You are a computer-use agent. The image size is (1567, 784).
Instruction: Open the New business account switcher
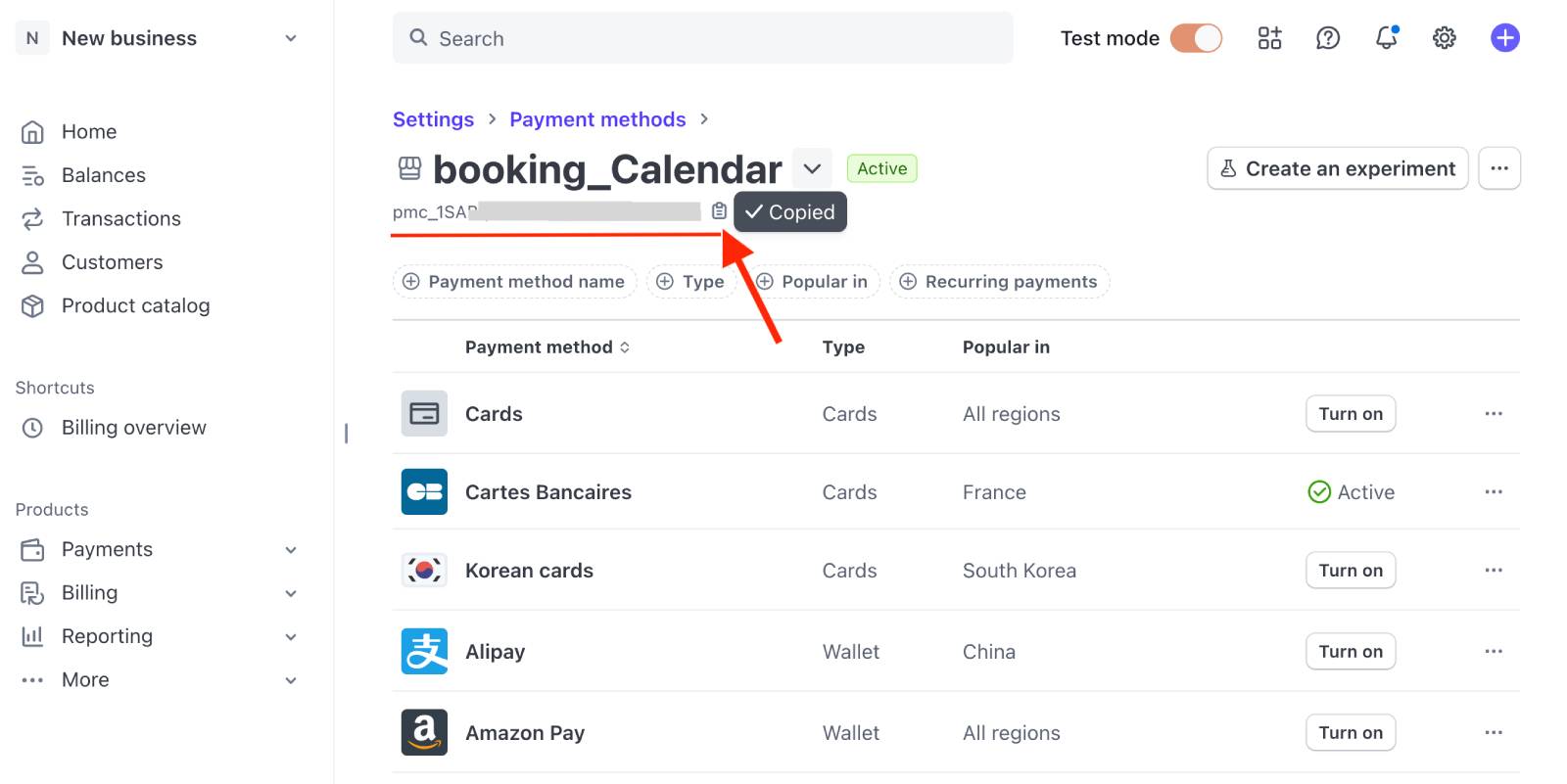pyautogui.click(x=157, y=38)
